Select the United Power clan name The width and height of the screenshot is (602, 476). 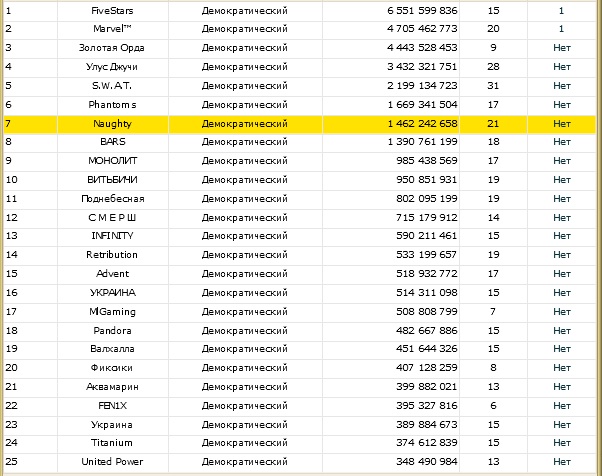point(112,462)
